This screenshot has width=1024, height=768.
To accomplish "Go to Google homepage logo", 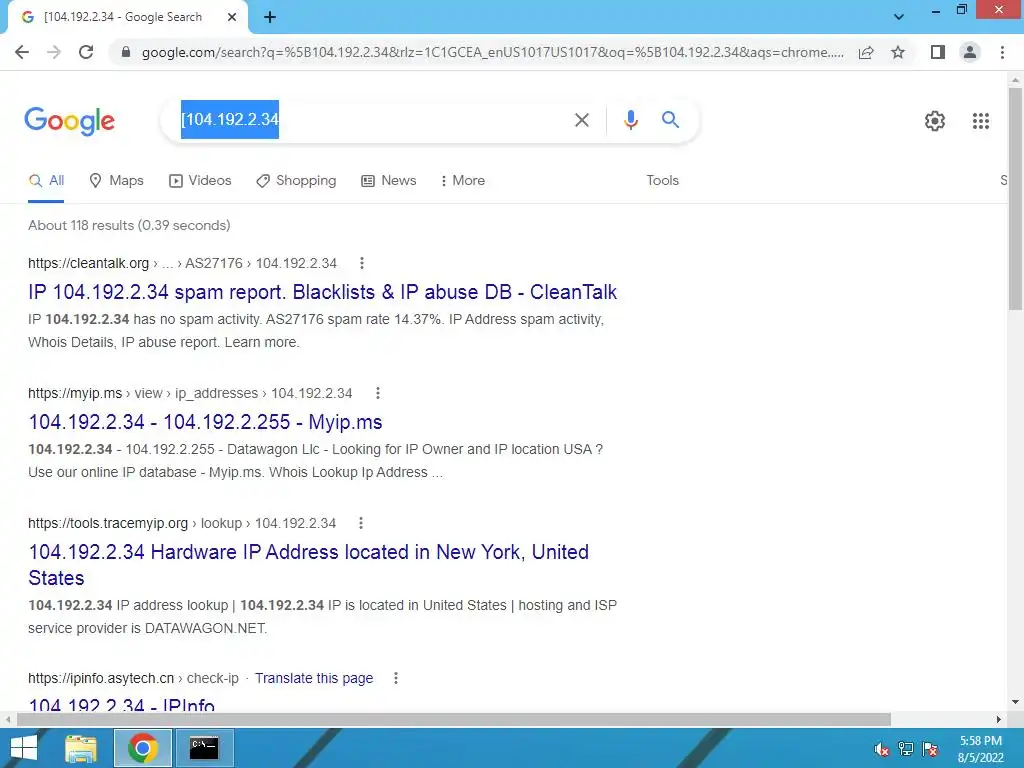I will (x=69, y=121).
